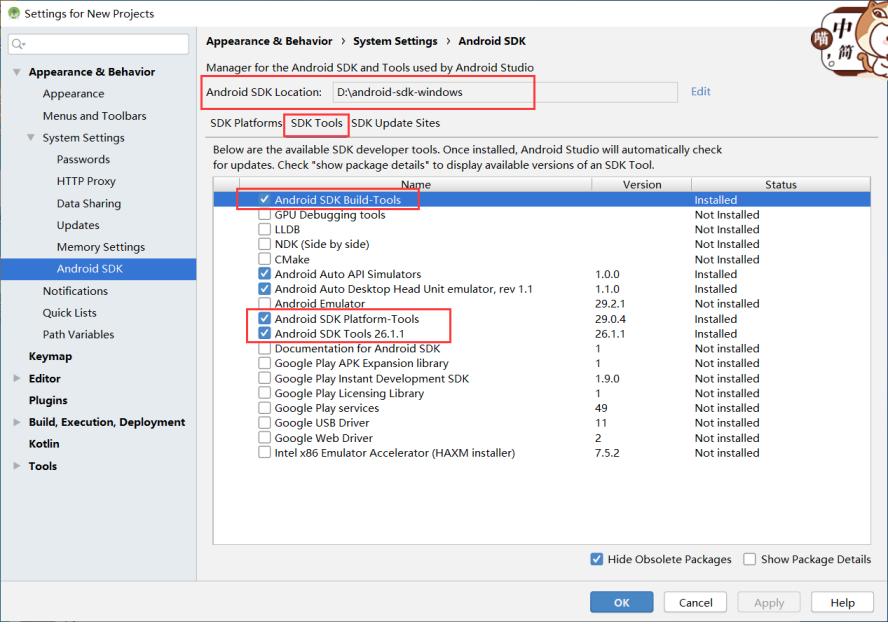Screen dimensions: 888x624
Task: Click the Android SDK Location path field
Action: 505,92
